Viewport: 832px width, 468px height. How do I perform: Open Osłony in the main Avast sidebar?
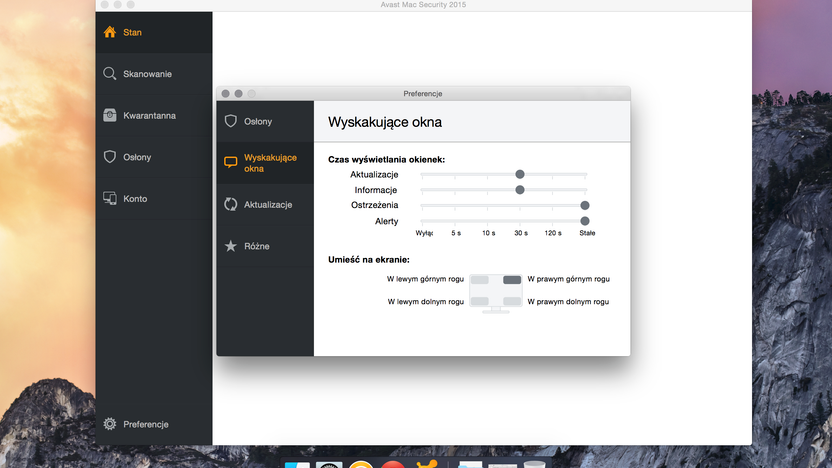[x=154, y=157]
